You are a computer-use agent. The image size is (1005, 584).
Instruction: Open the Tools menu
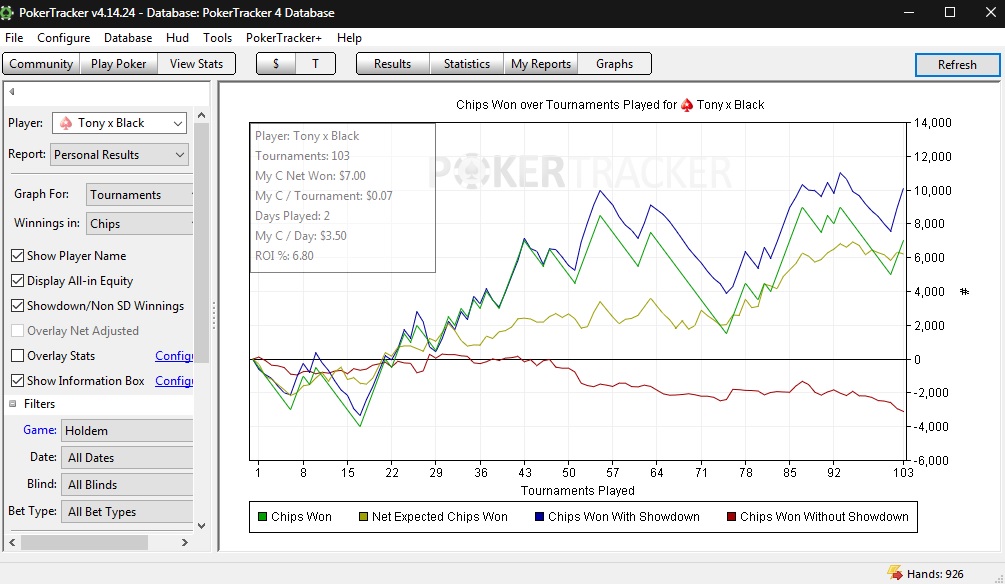217,38
